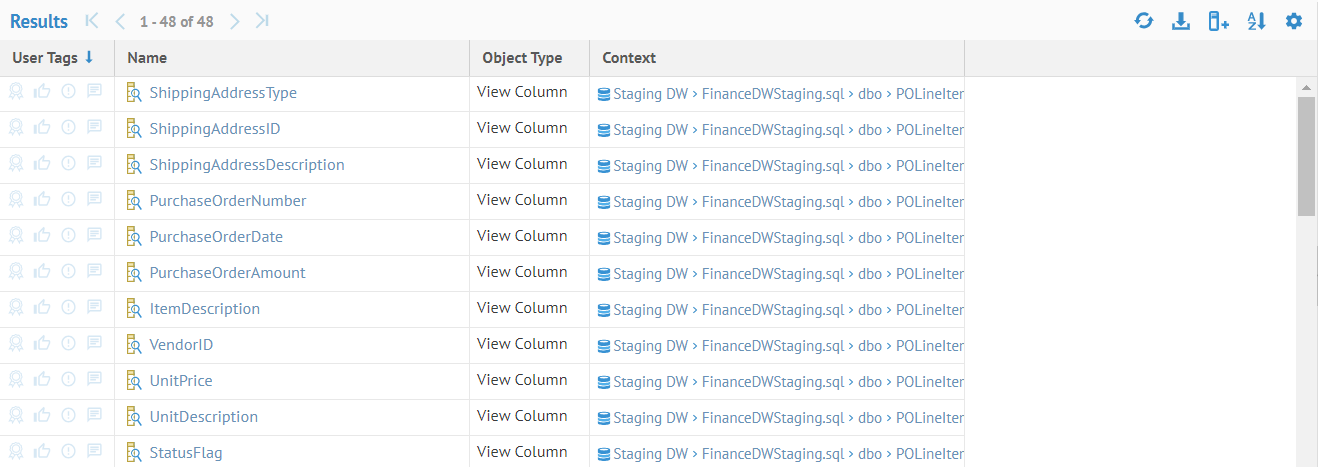Click database icon in UnitPrice context
1318x467 pixels.
[x=604, y=382]
